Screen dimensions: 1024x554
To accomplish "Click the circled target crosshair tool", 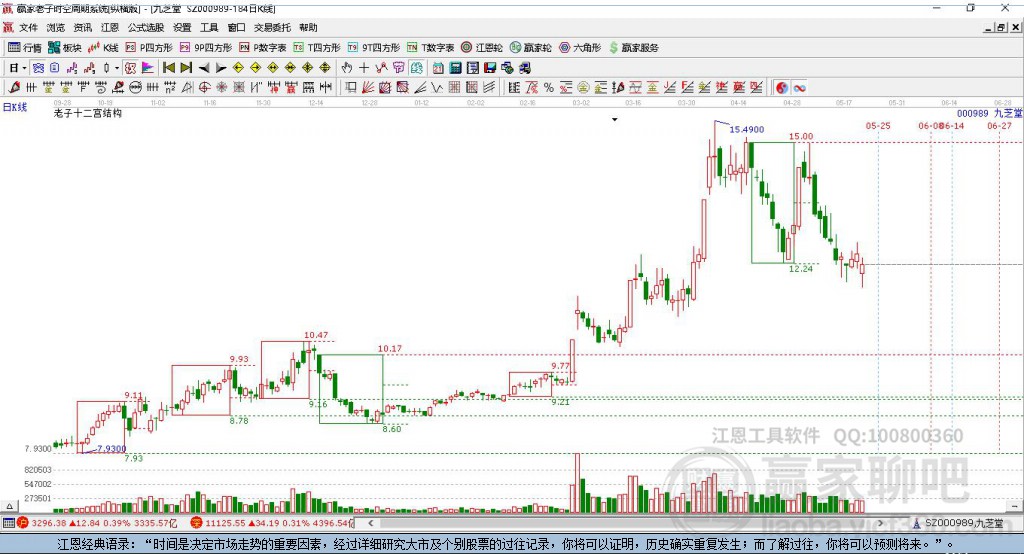I will click(x=204, y=88).
